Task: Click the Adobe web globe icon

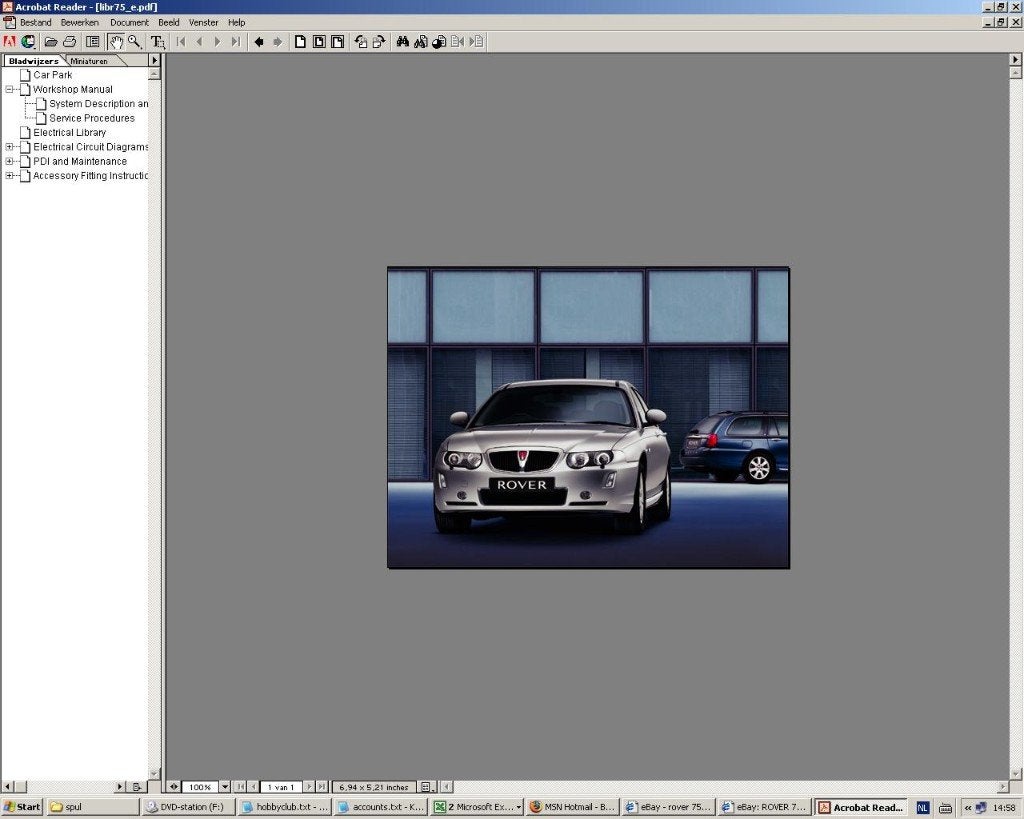Action: 27,42
